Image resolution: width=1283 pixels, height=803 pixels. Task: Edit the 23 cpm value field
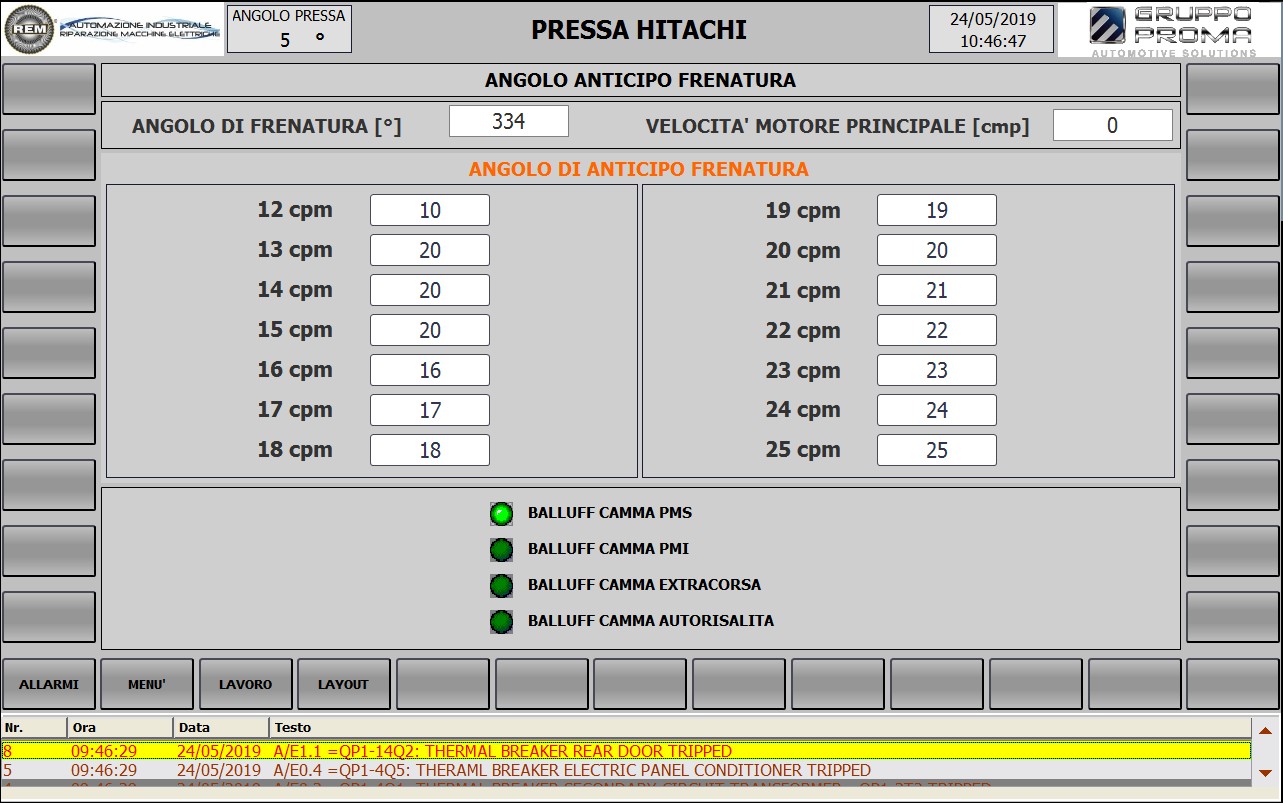point(937,370)
